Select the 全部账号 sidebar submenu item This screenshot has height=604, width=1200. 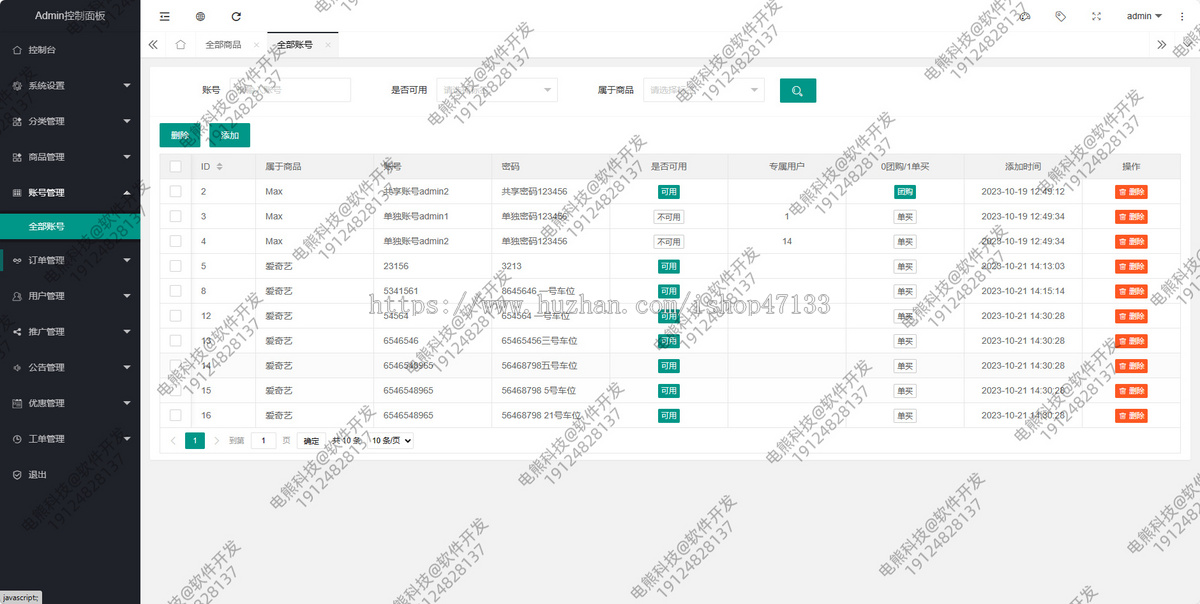coord(70,227)
